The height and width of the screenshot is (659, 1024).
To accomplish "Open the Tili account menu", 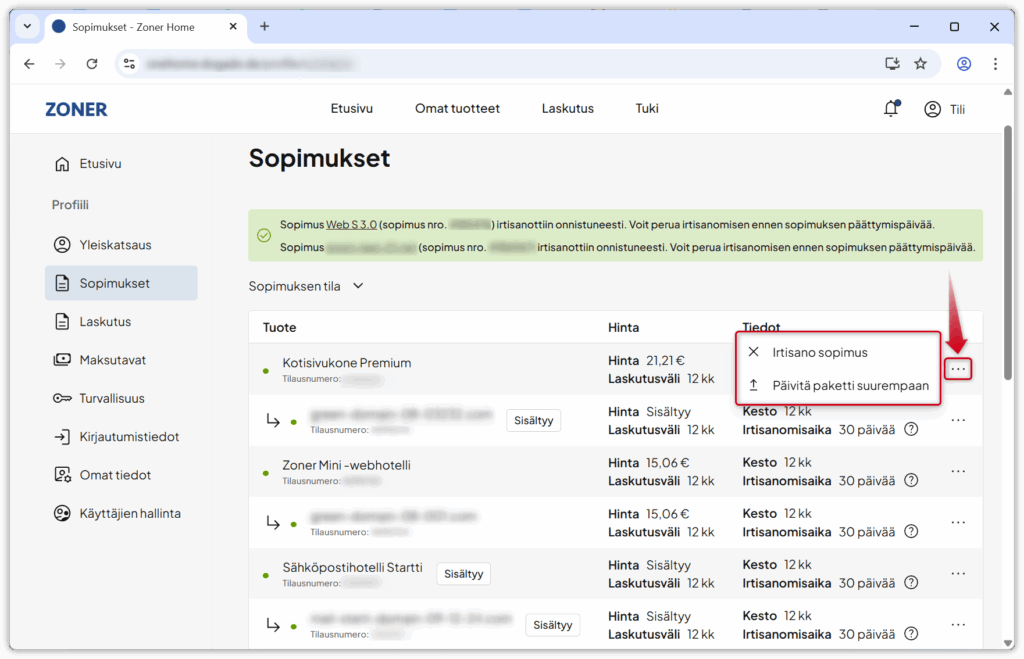I will point(945,109).
